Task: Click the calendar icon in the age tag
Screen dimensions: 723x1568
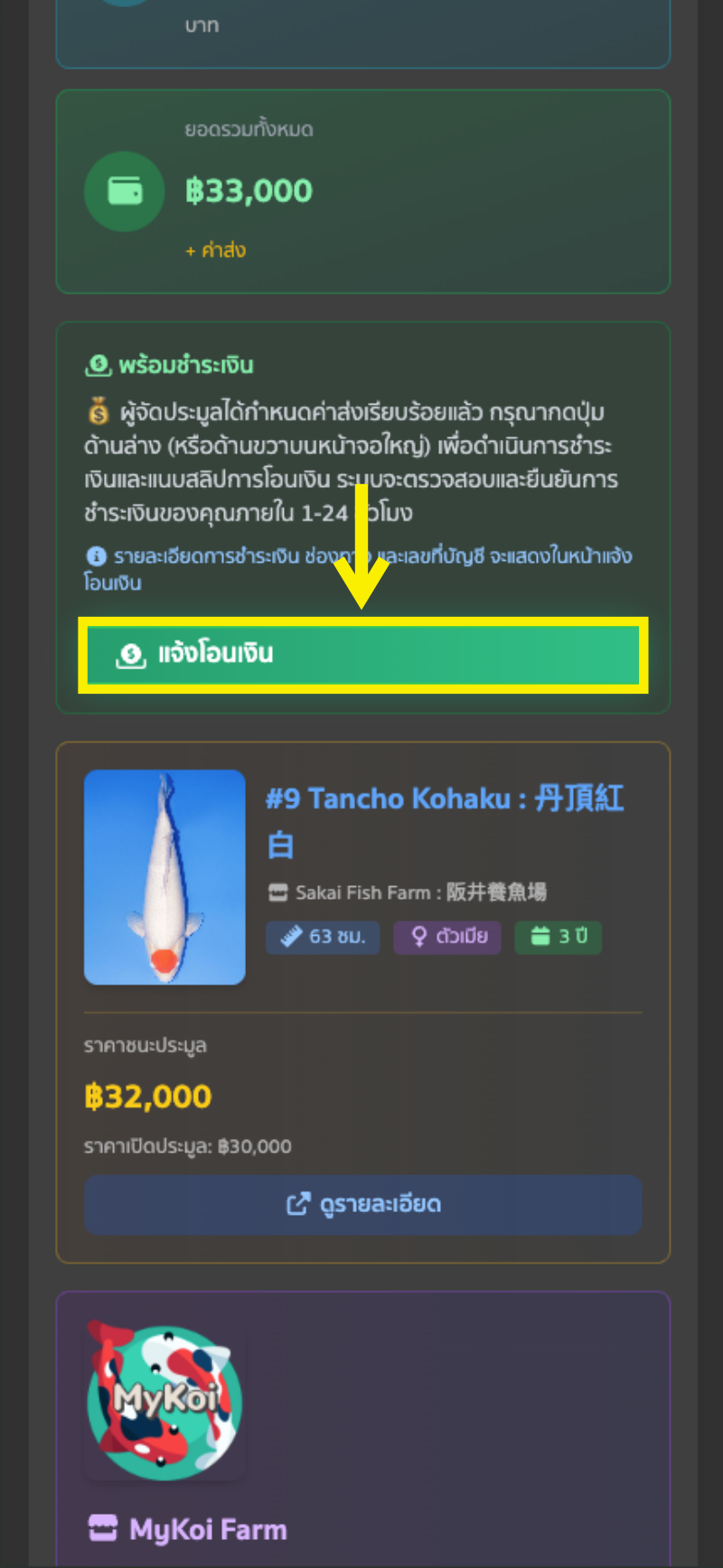Action: click(540, 937)
